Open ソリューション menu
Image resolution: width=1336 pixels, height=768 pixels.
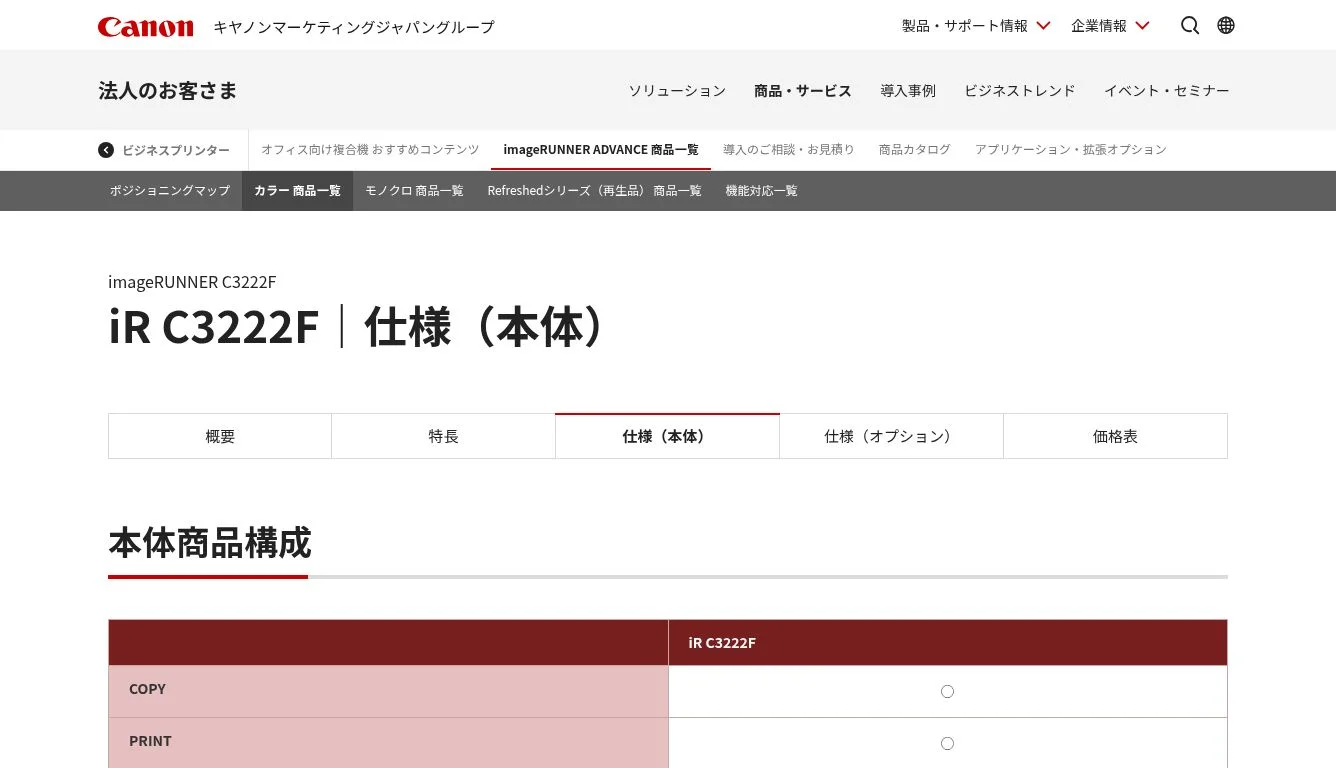pos(677,91)
